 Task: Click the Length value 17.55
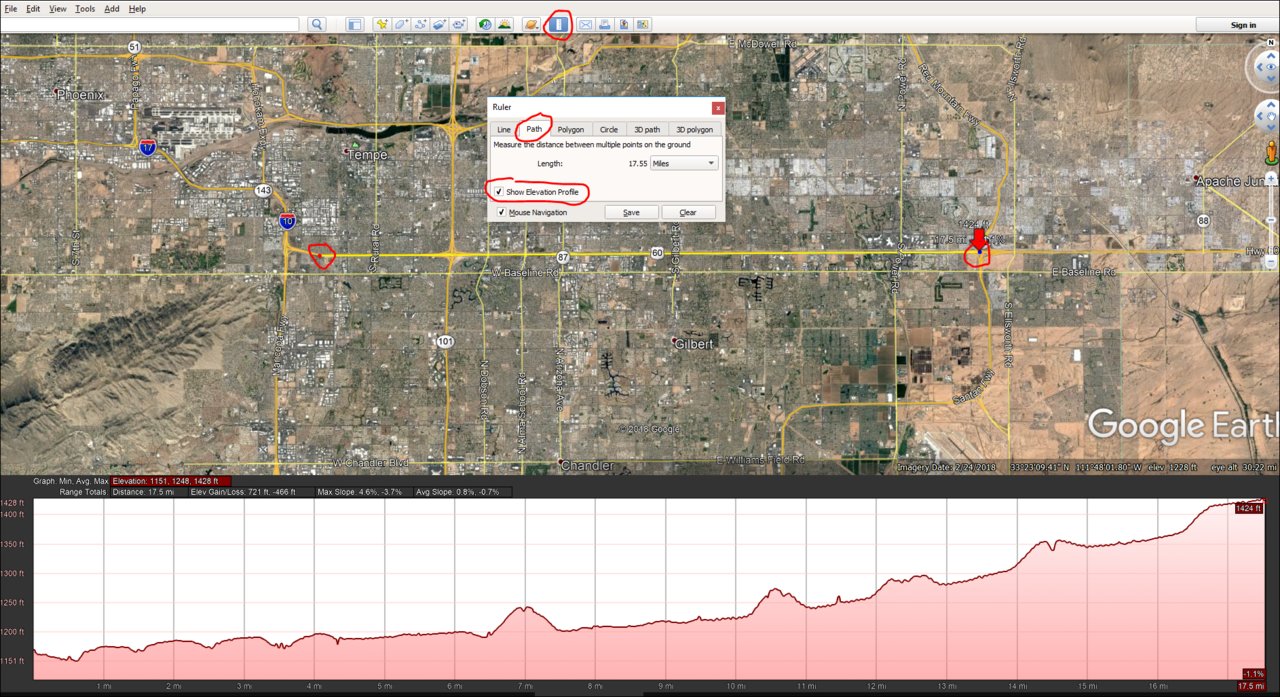click(637, 163)
